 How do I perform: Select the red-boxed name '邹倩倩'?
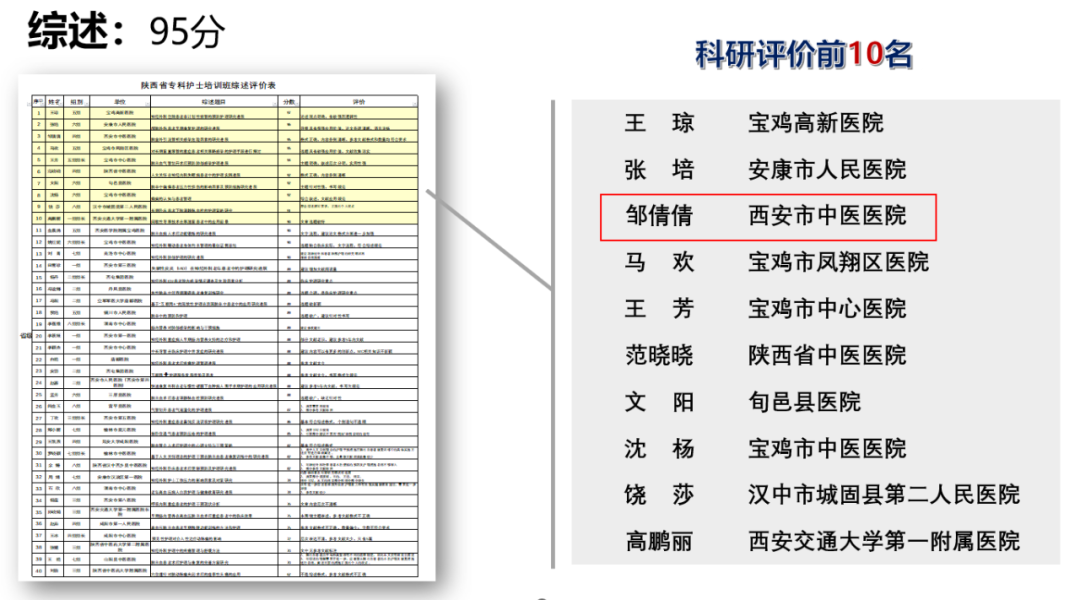(659, 216)
